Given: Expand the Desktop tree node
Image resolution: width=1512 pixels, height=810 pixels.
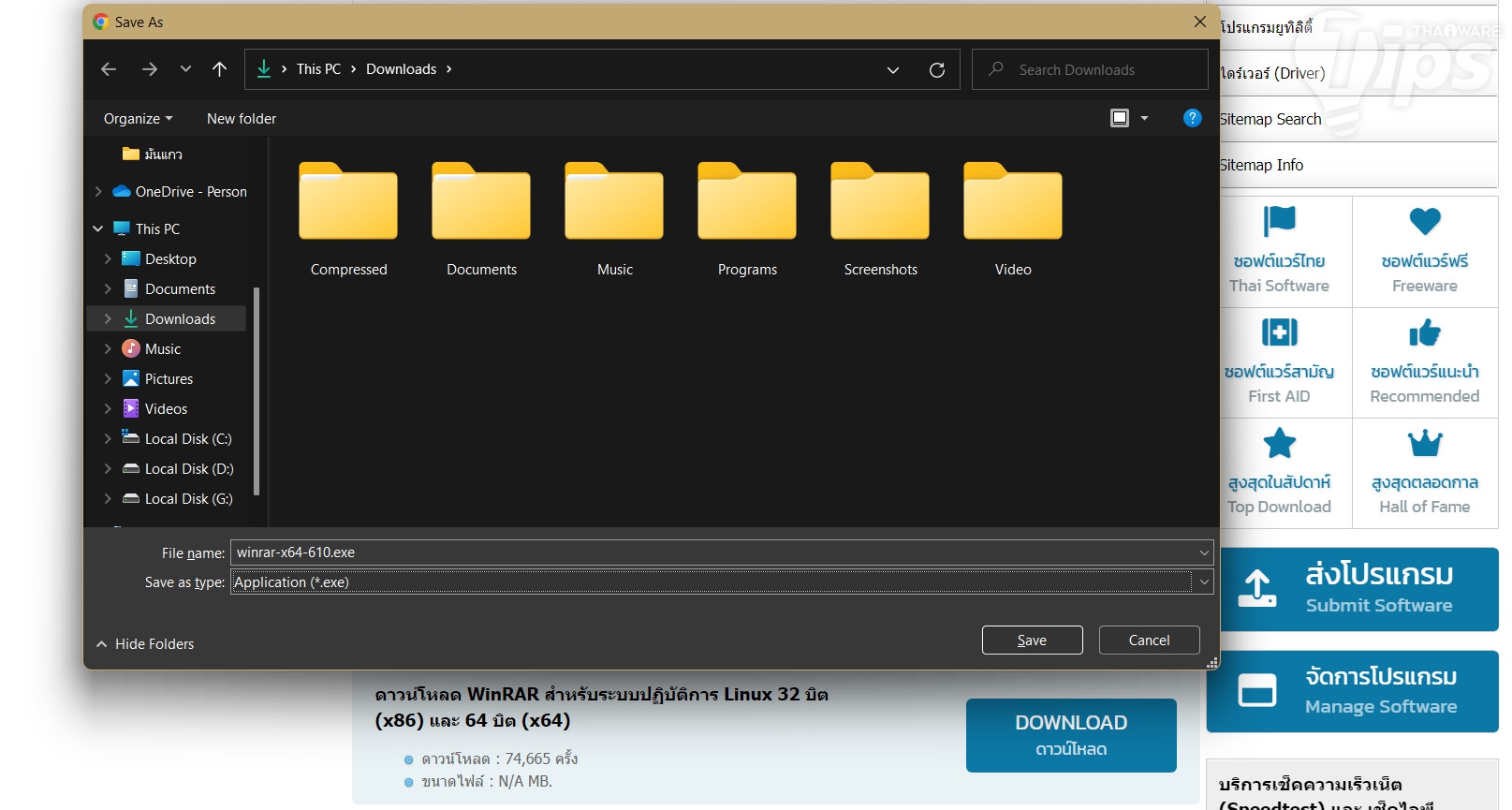Looking at the screenshot, I should 108,258.
